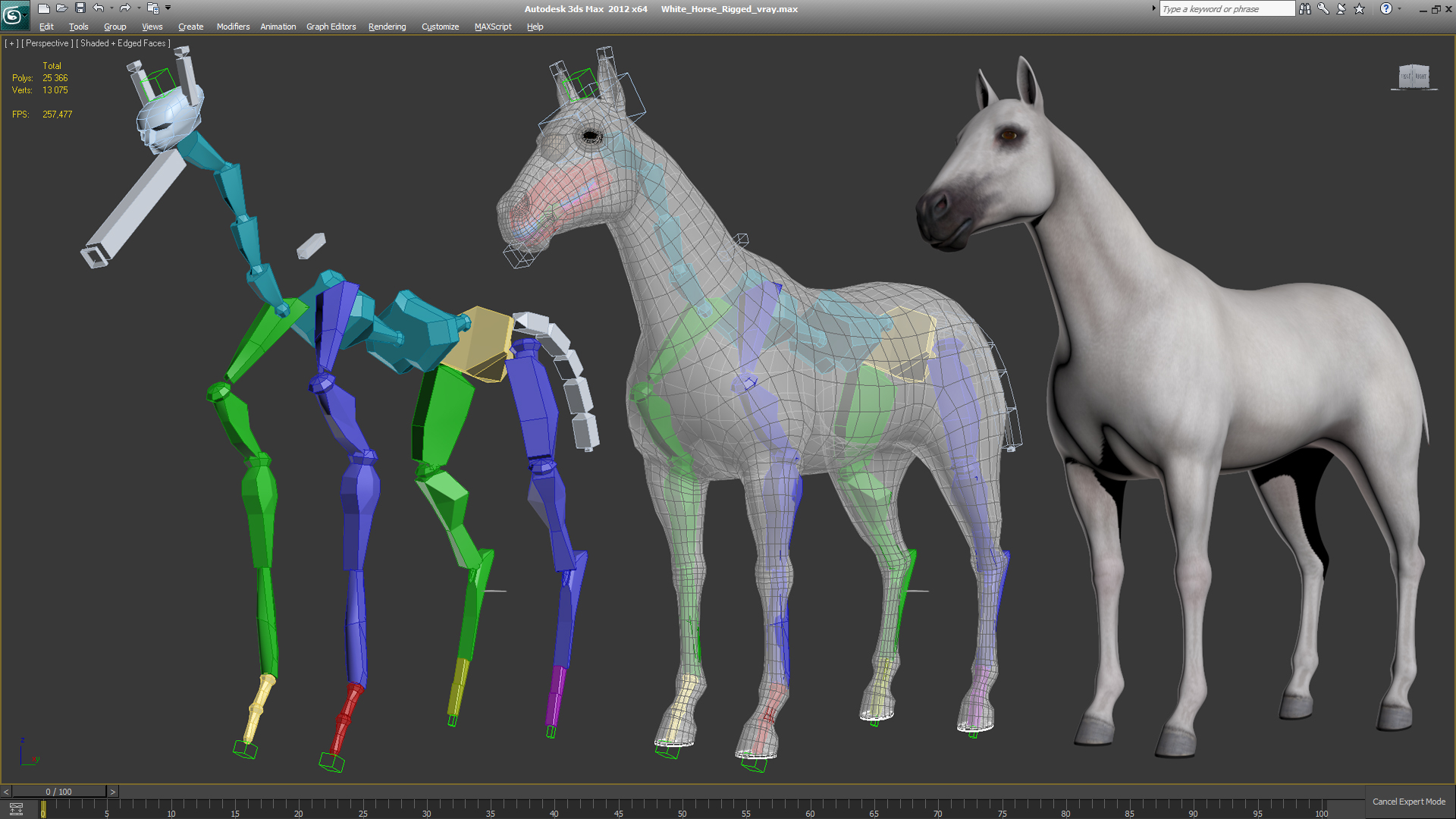
Task: Click the viewport [+] general menu label
Action: 11,43
